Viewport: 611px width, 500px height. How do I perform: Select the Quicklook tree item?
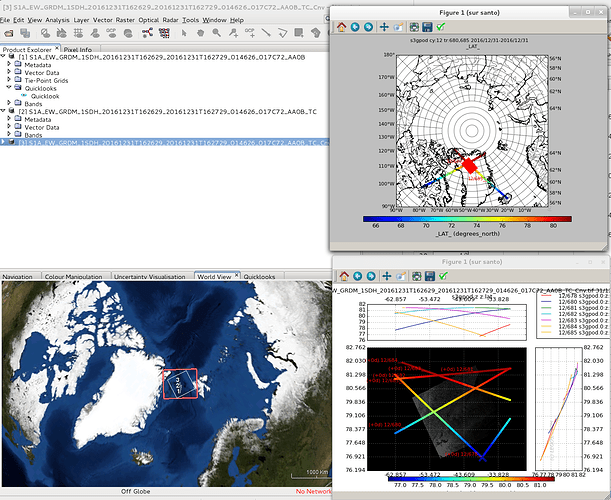click(45, 96)
